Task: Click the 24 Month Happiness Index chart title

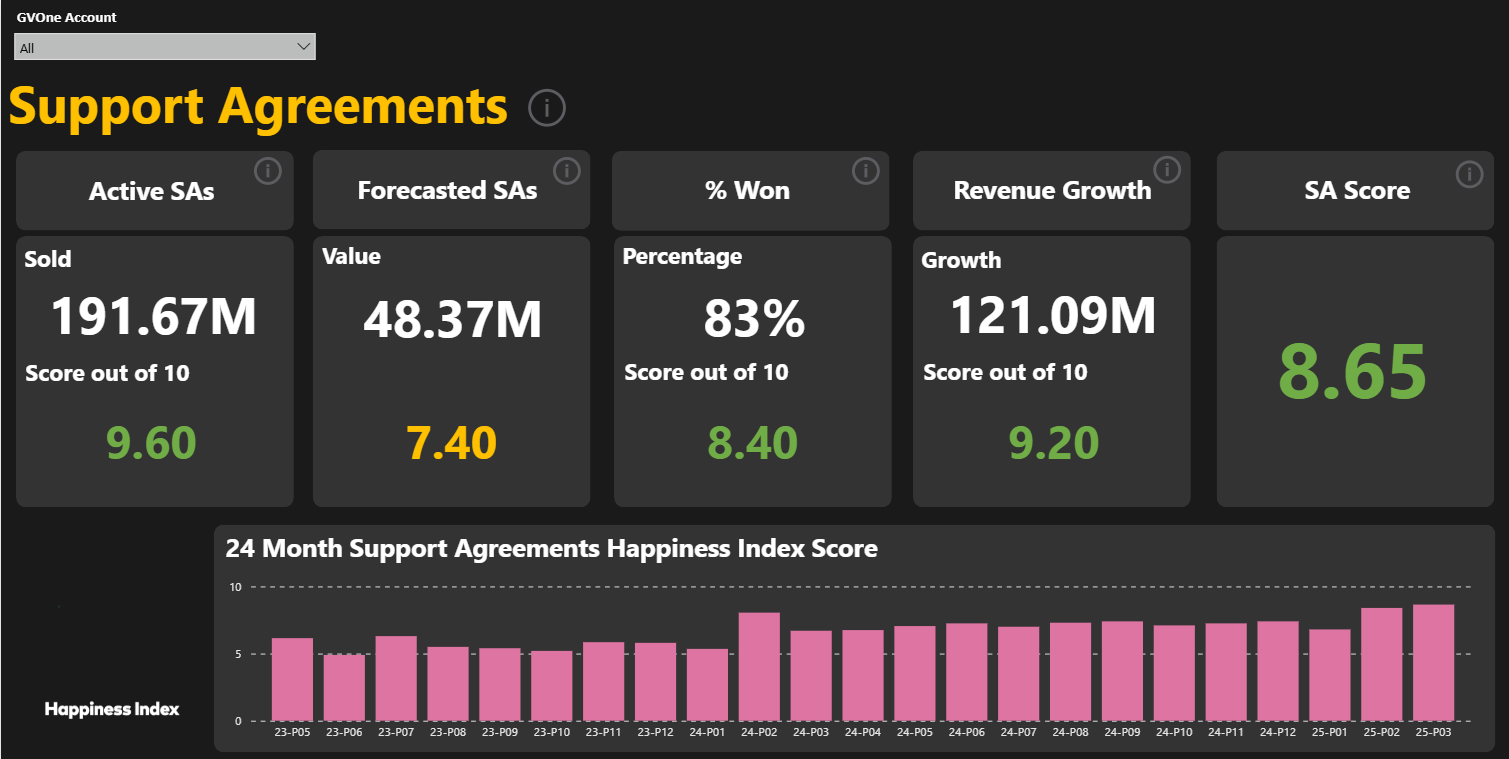Action: point(552,548)
